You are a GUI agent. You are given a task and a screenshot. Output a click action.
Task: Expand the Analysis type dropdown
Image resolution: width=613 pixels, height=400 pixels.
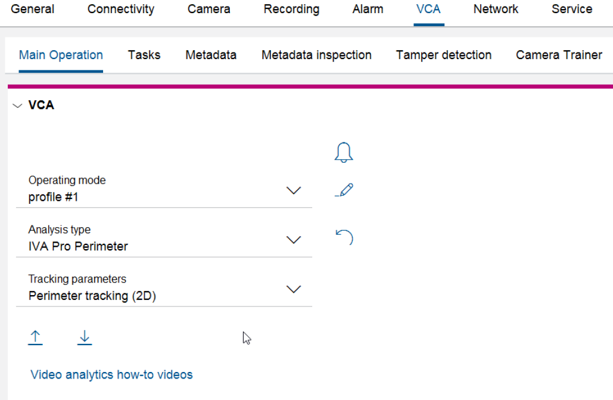[293, 239]
